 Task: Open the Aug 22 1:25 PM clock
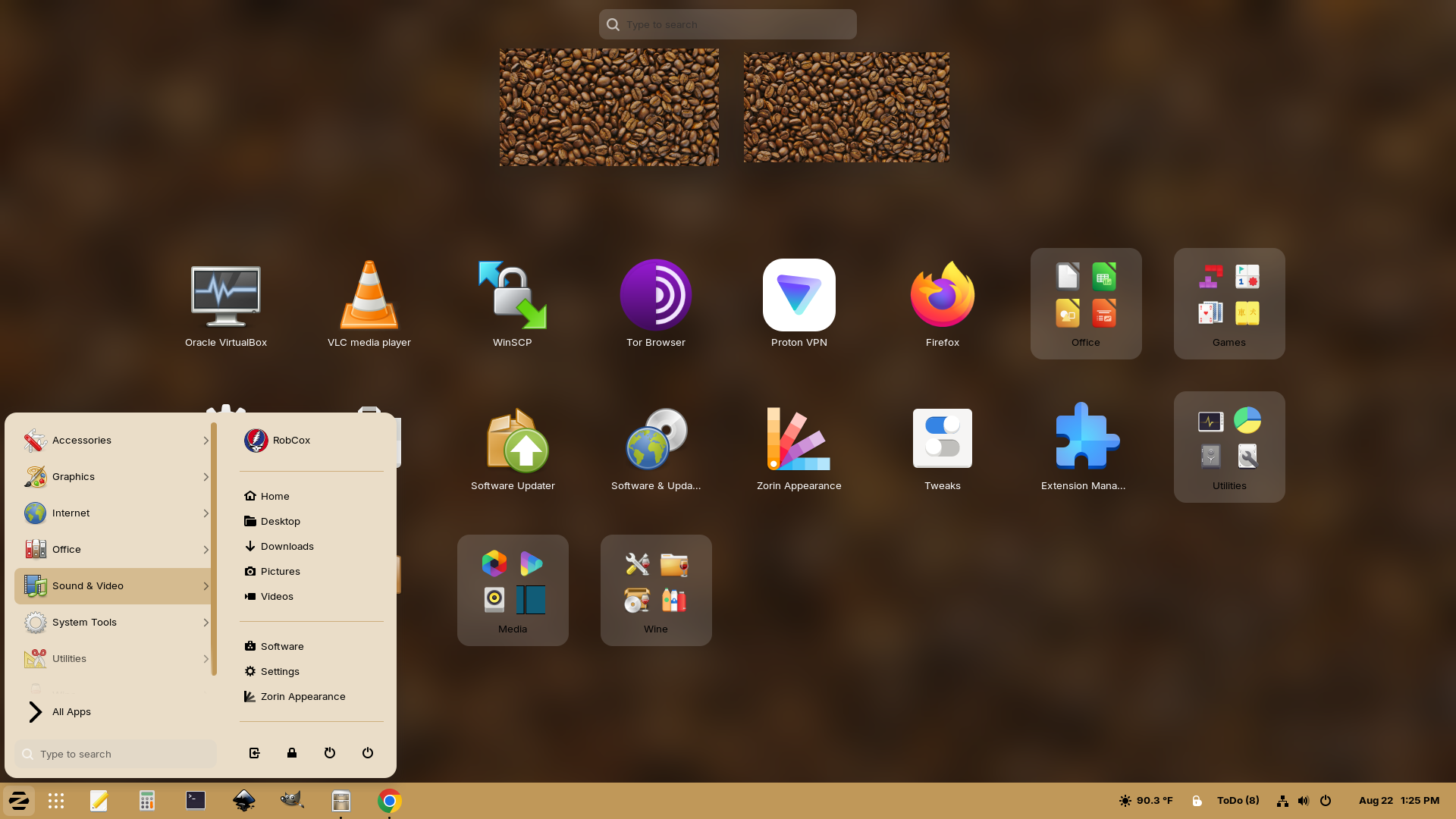[1399, 801]
